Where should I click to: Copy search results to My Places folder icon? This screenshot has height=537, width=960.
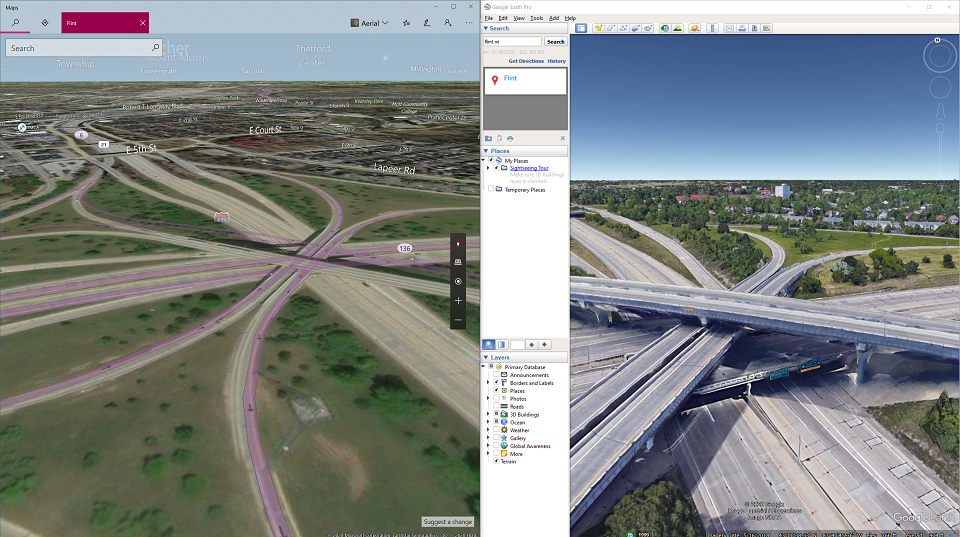click(x=489, y=138)
